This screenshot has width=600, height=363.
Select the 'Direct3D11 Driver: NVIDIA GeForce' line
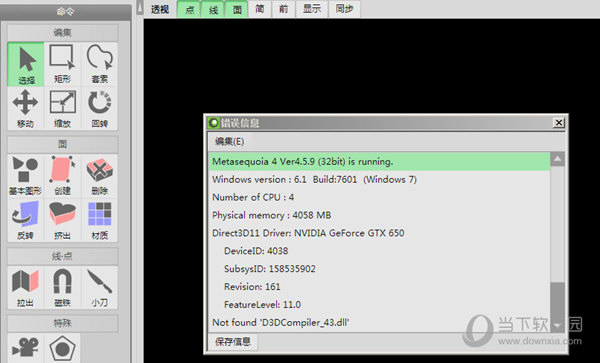379,233
